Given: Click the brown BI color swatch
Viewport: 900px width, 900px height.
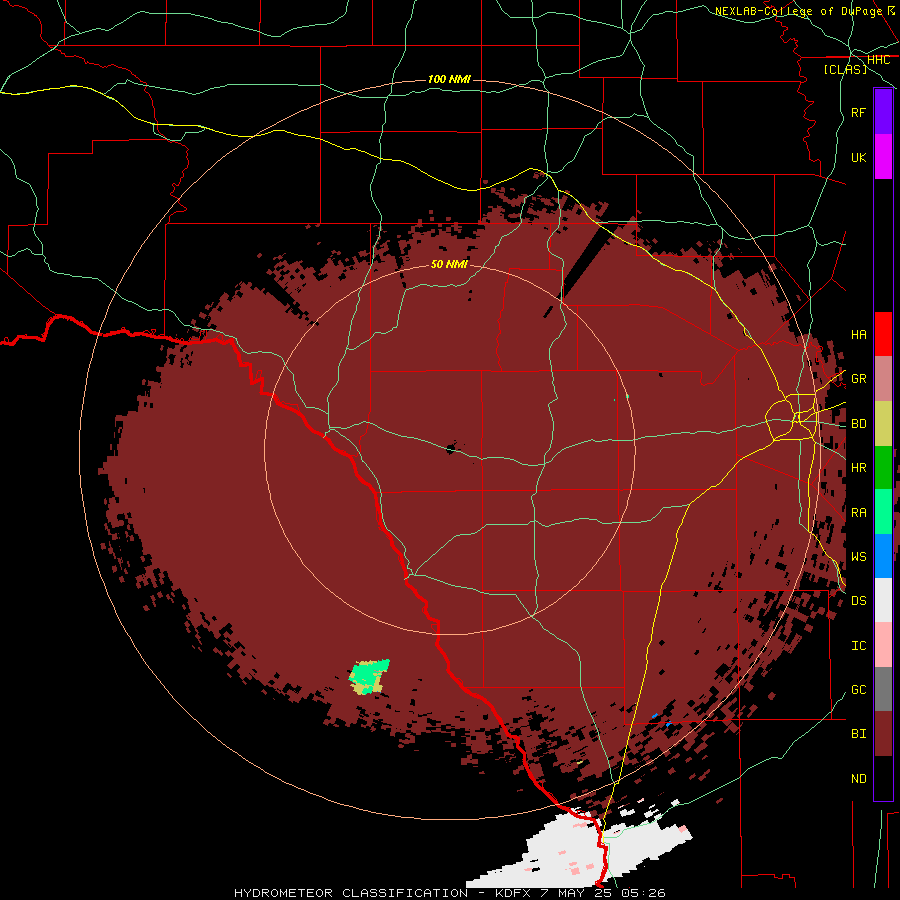Looking at the screenshot, I should coord(883,734).
